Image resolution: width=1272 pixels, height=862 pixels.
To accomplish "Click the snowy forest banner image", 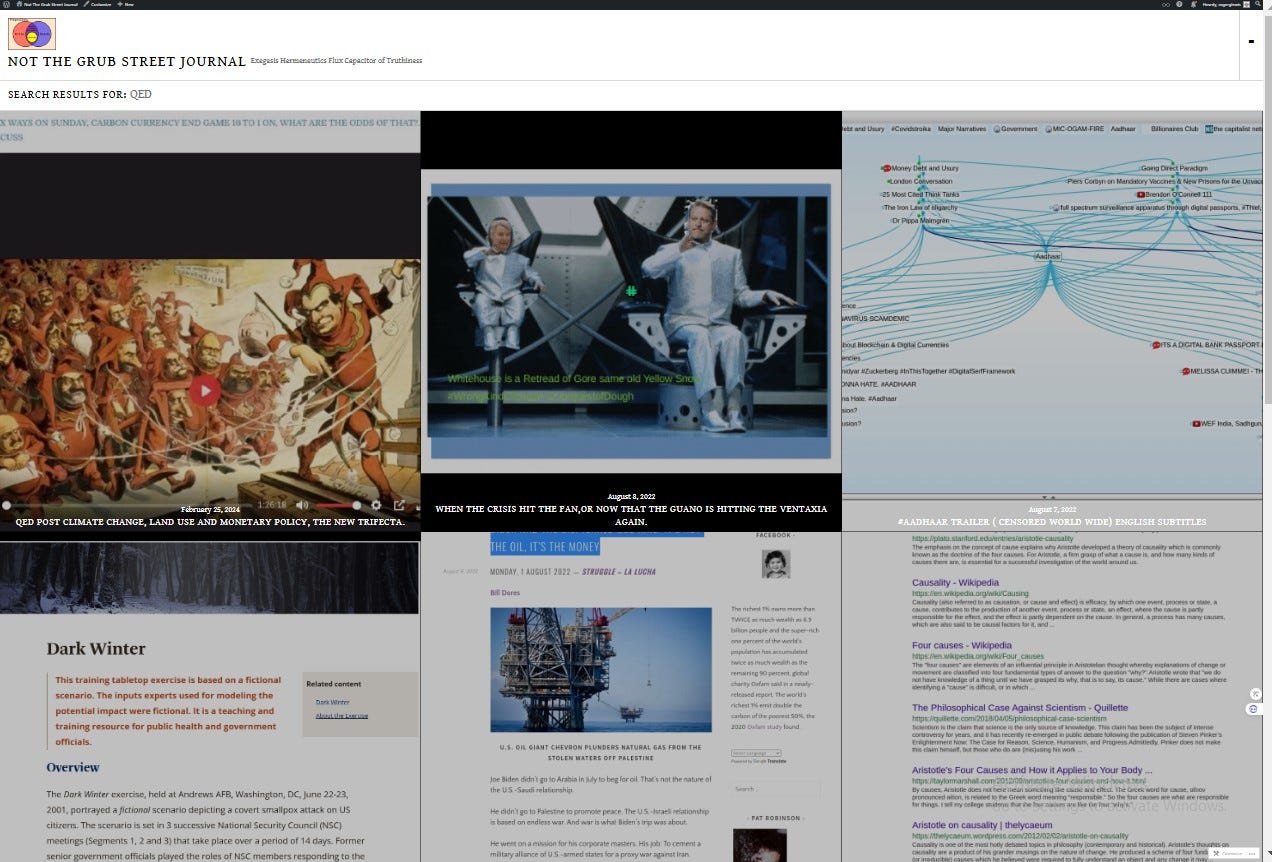I will (209, 578).
